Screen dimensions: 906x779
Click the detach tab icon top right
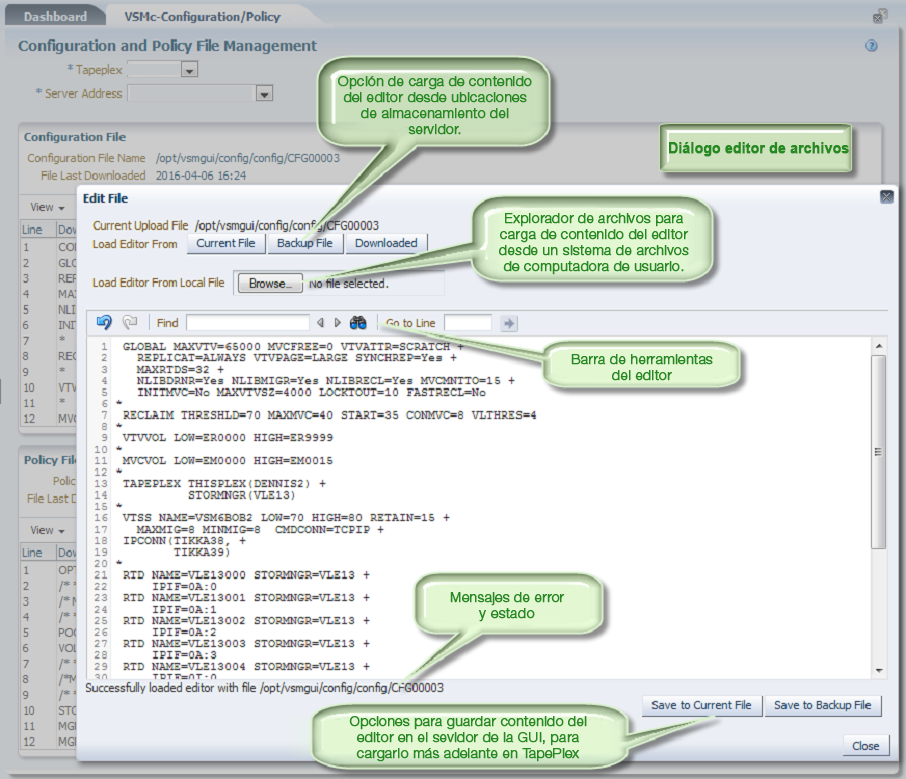click(x=879, y=16)
